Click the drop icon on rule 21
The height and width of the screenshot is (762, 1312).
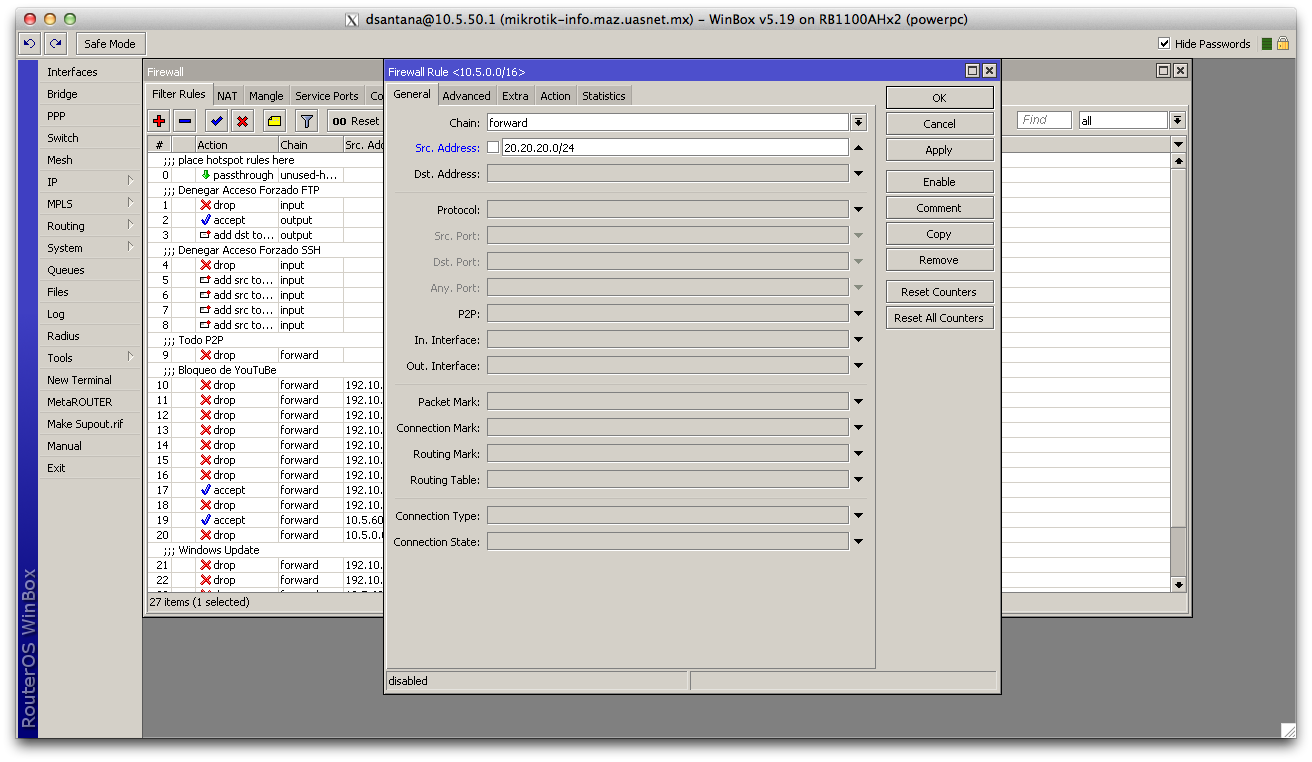(x=206, y=565)
